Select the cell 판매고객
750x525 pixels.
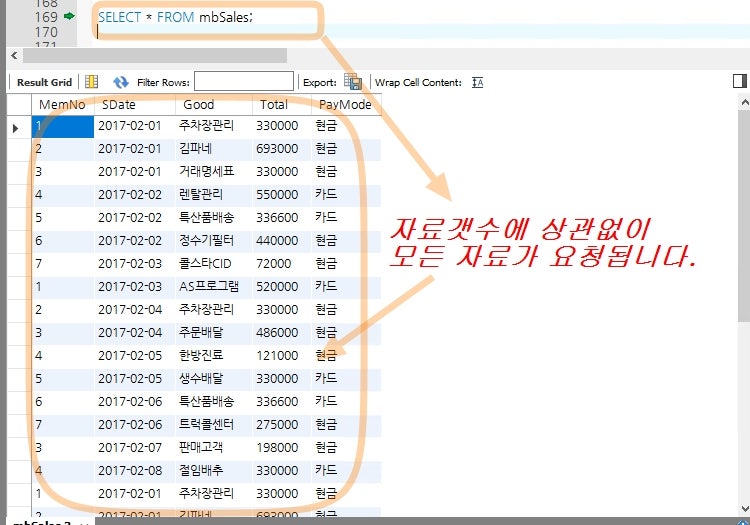213,447
